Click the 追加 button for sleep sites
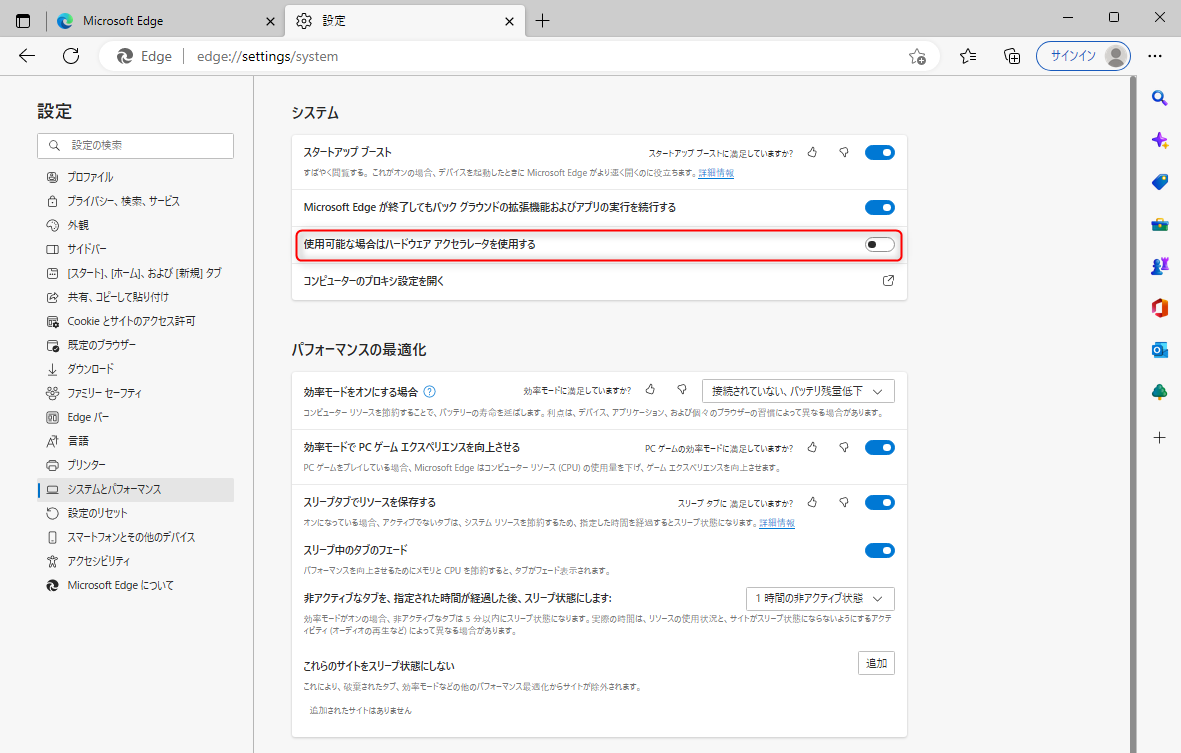 [876, 663]
